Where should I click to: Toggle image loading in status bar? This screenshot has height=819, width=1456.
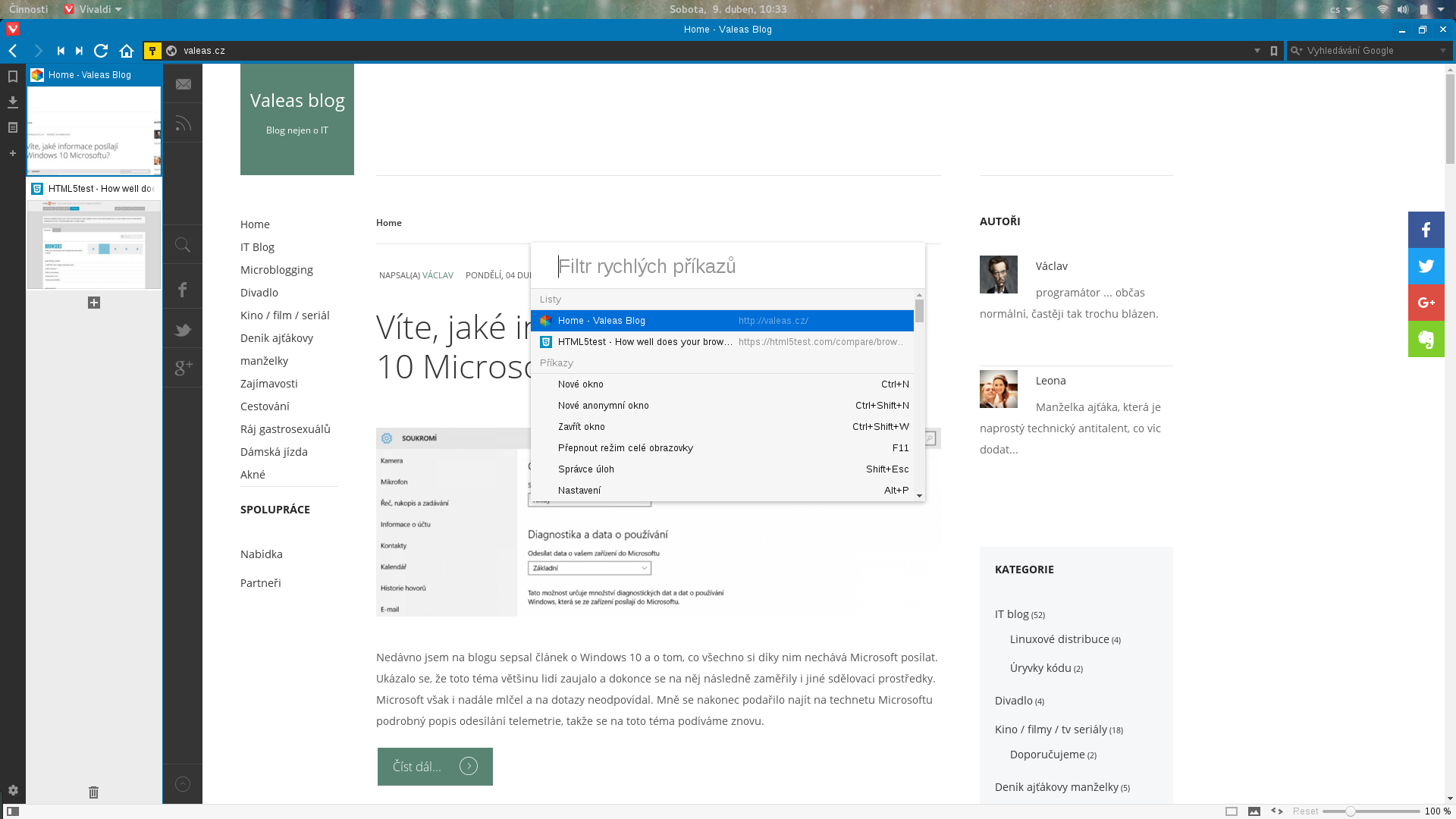tap(1254, 811)
